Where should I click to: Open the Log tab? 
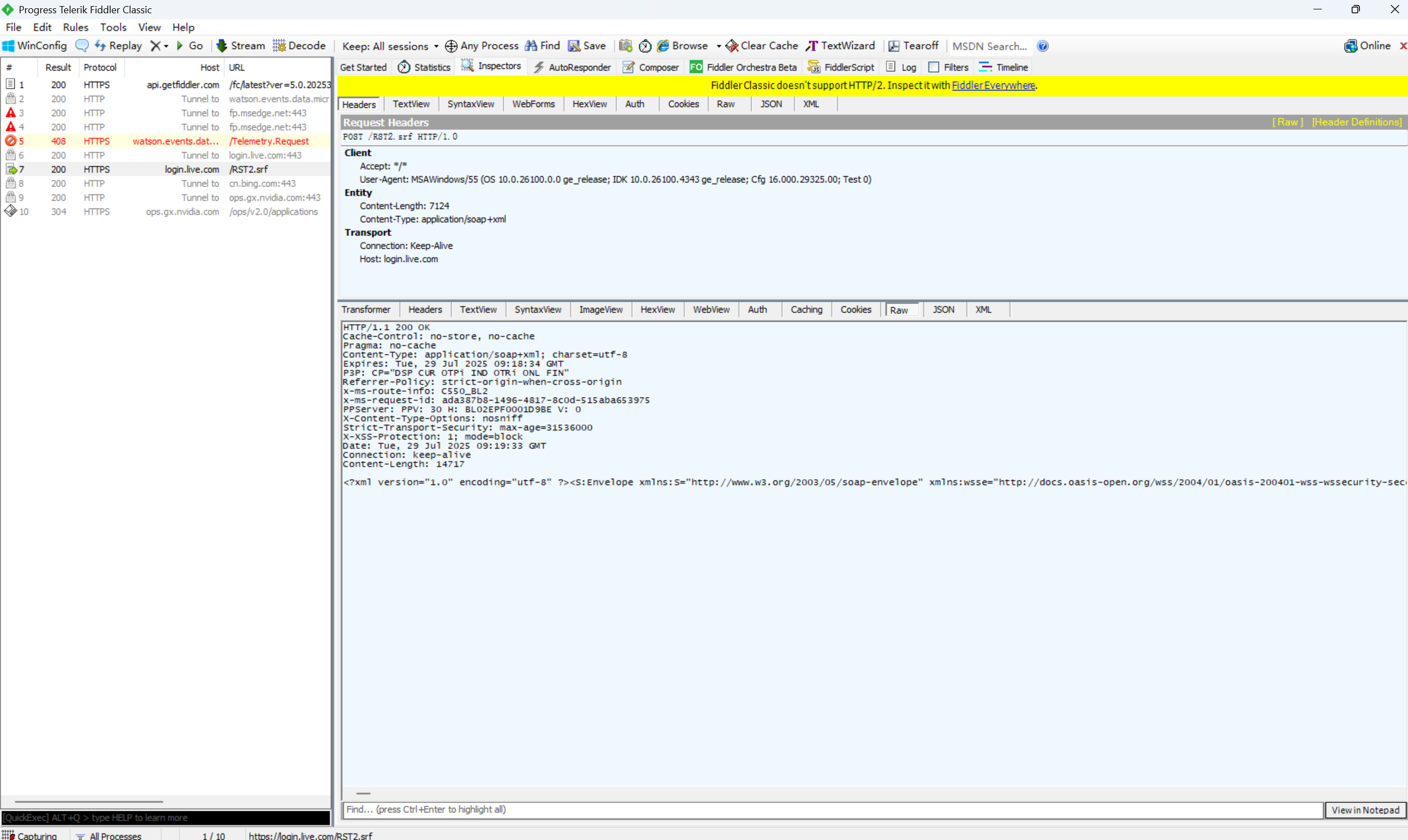[x=901, y=67]
